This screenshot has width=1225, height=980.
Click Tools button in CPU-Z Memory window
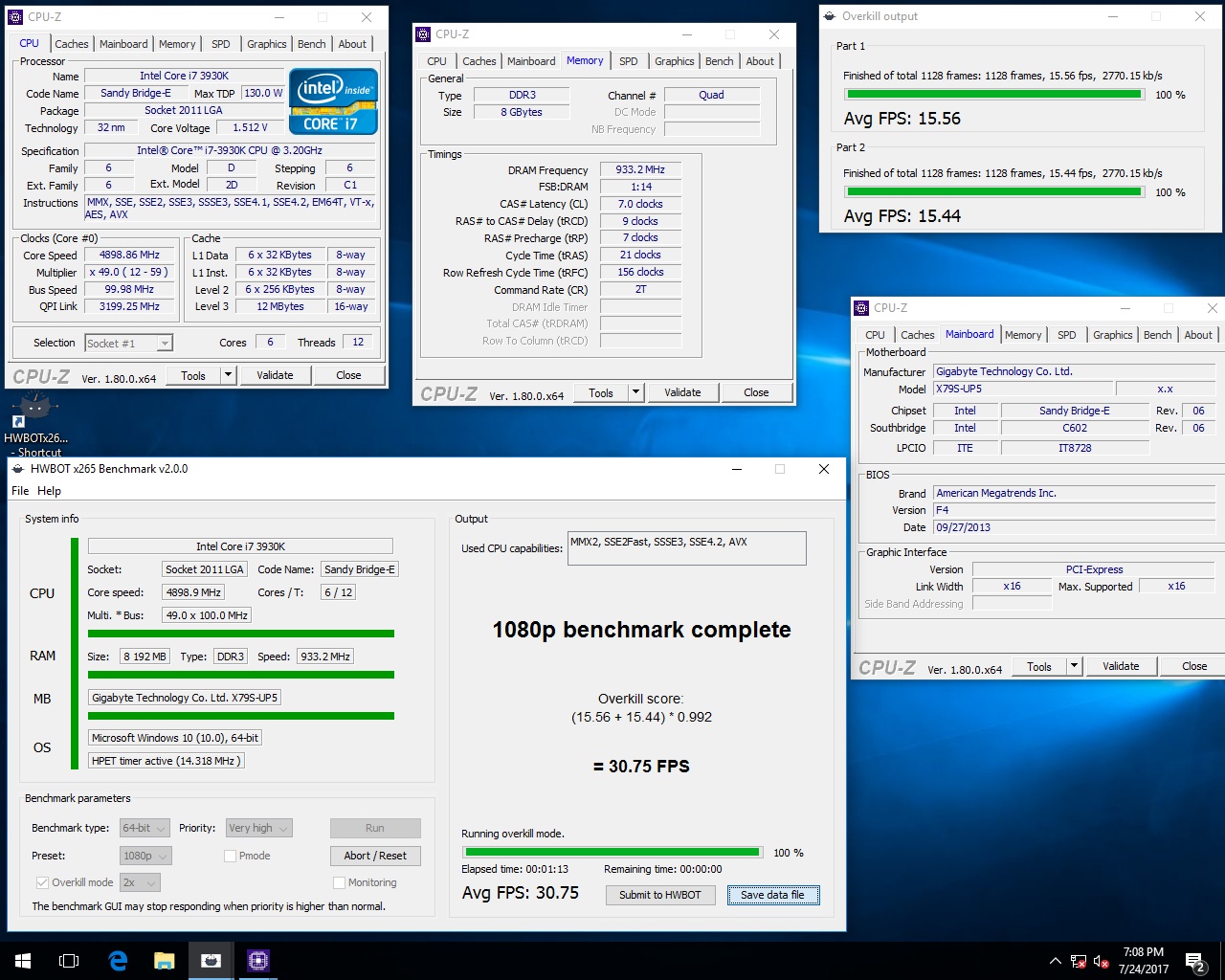point(601,392)
